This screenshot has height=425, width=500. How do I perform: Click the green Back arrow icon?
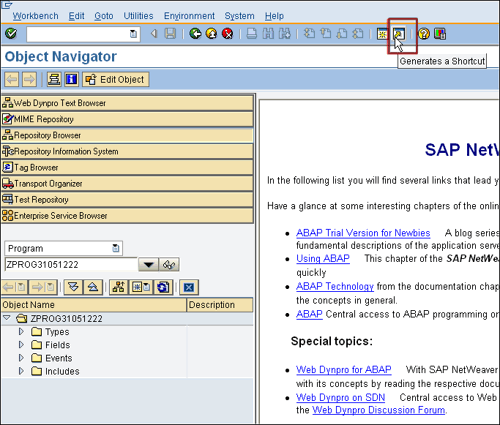coord(195,34)
